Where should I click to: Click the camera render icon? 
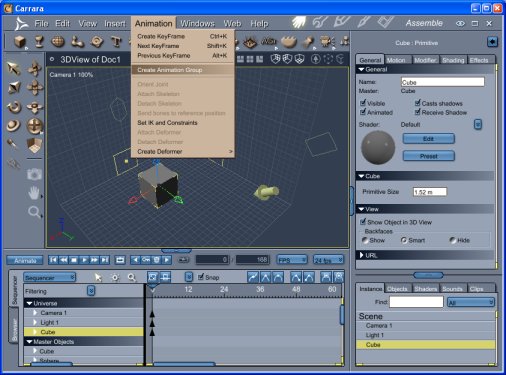tap(34, 174)
